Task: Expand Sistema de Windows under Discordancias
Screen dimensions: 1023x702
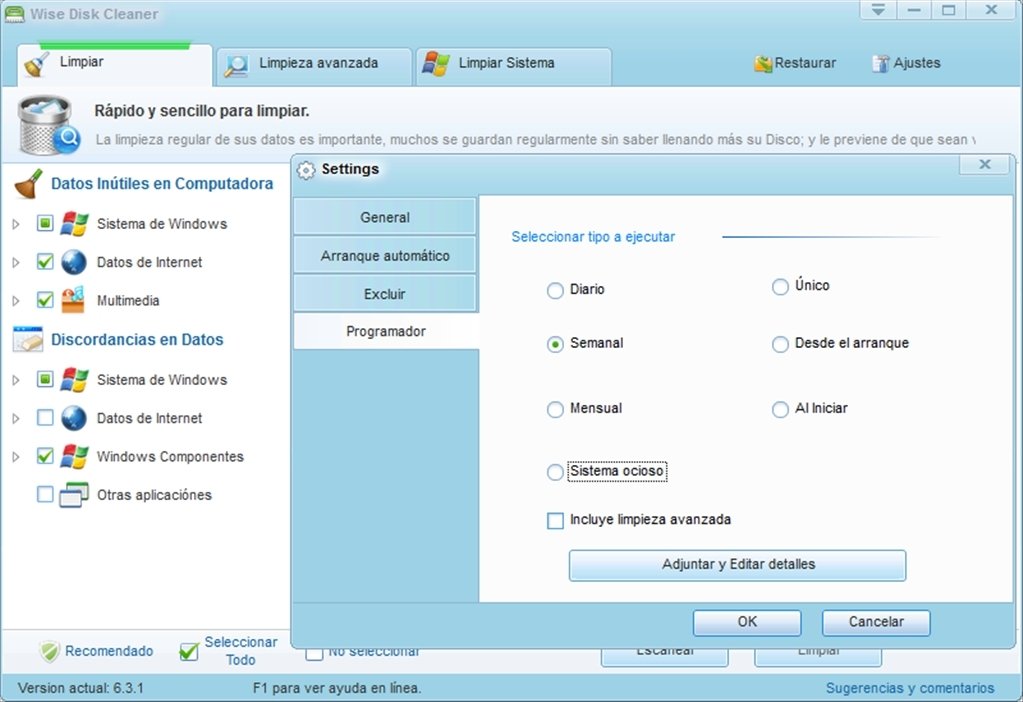Action: pyautogui.click(x=16, y=380)
